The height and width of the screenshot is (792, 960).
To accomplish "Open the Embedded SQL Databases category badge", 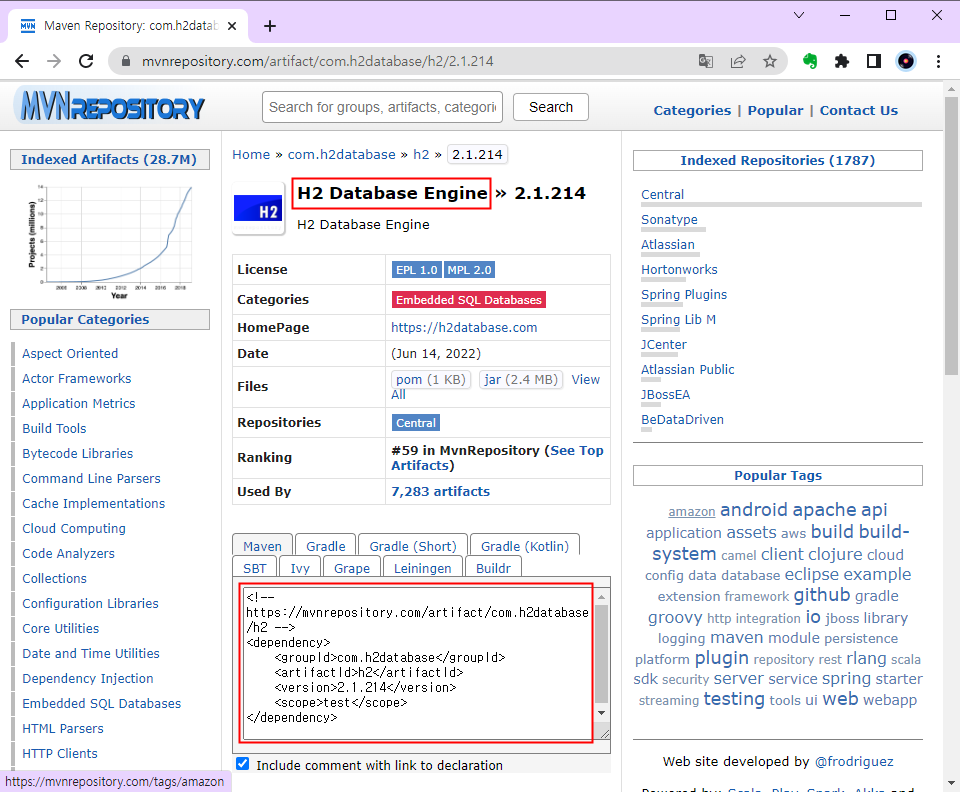I will coord(468,300).
